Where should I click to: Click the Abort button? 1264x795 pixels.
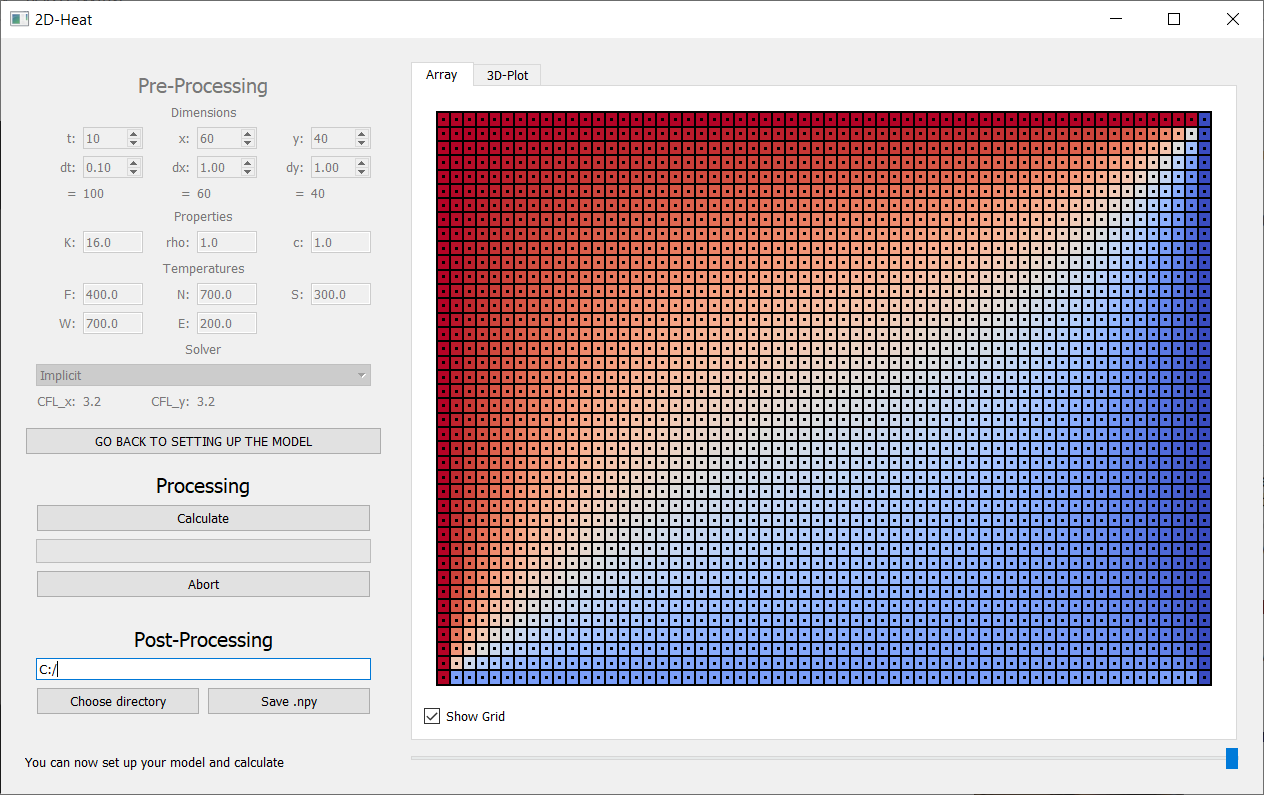tap(203, 584)
